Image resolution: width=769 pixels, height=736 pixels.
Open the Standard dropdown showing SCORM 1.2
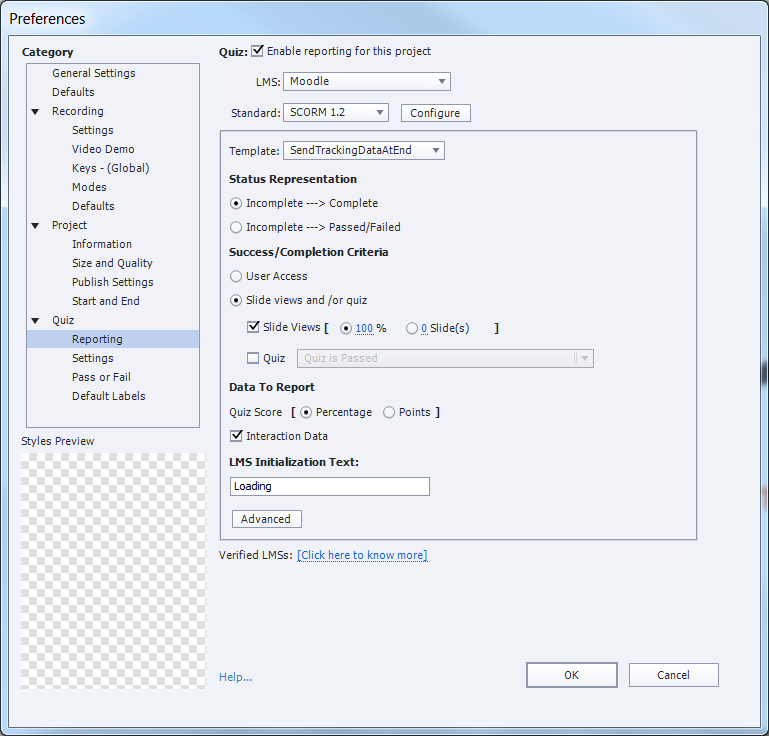coord(335,112)
